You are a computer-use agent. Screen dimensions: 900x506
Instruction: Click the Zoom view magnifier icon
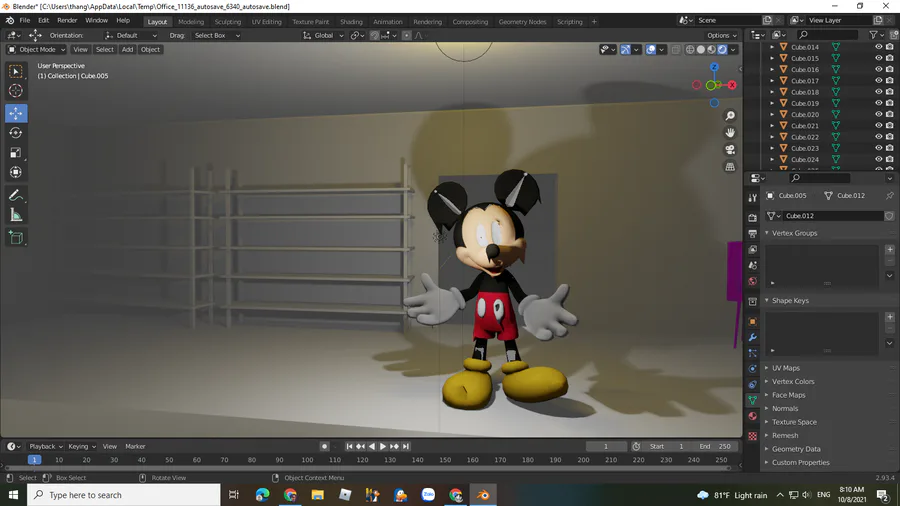(730, 116)
